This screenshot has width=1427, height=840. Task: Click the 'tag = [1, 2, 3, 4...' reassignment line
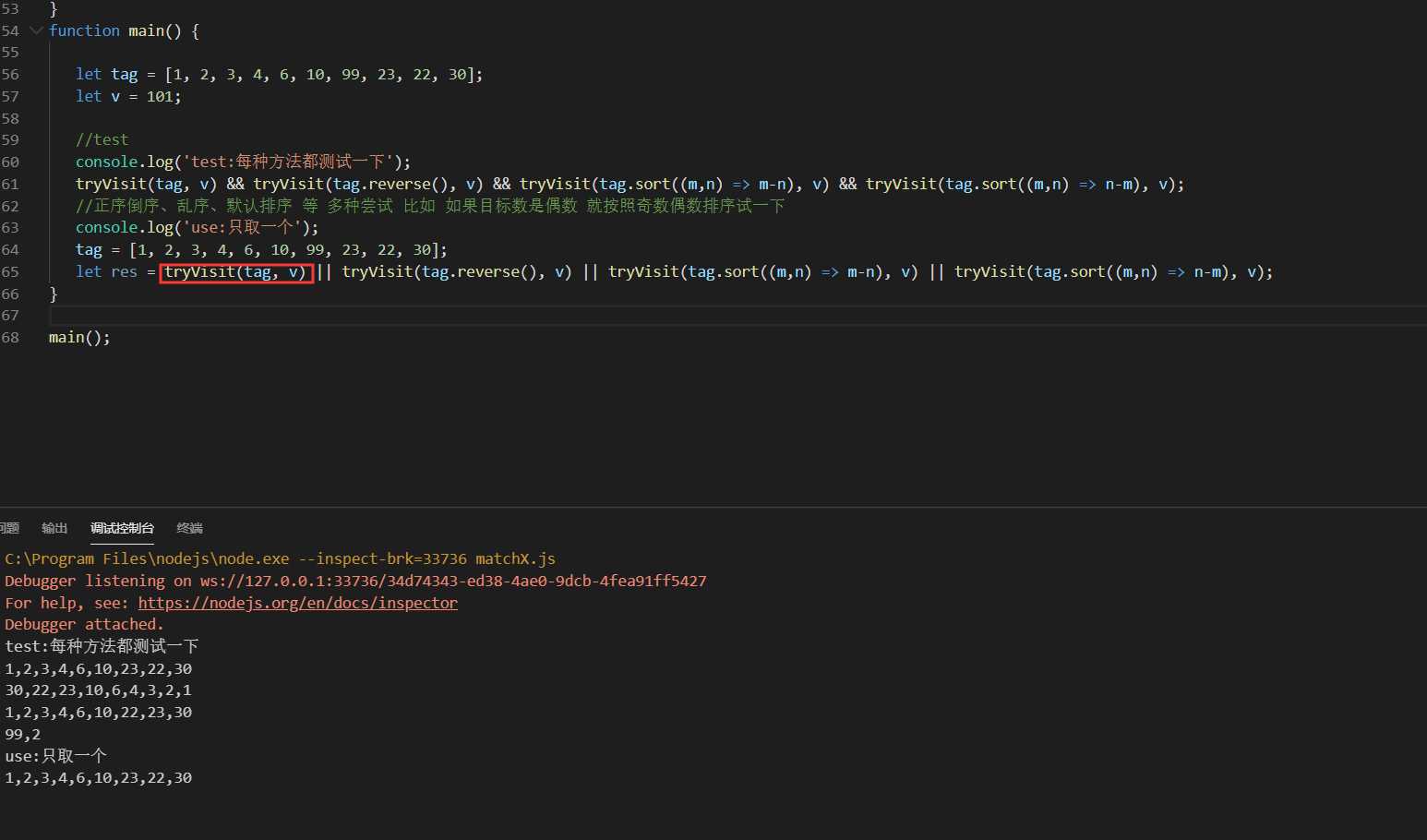click(261, 249)
